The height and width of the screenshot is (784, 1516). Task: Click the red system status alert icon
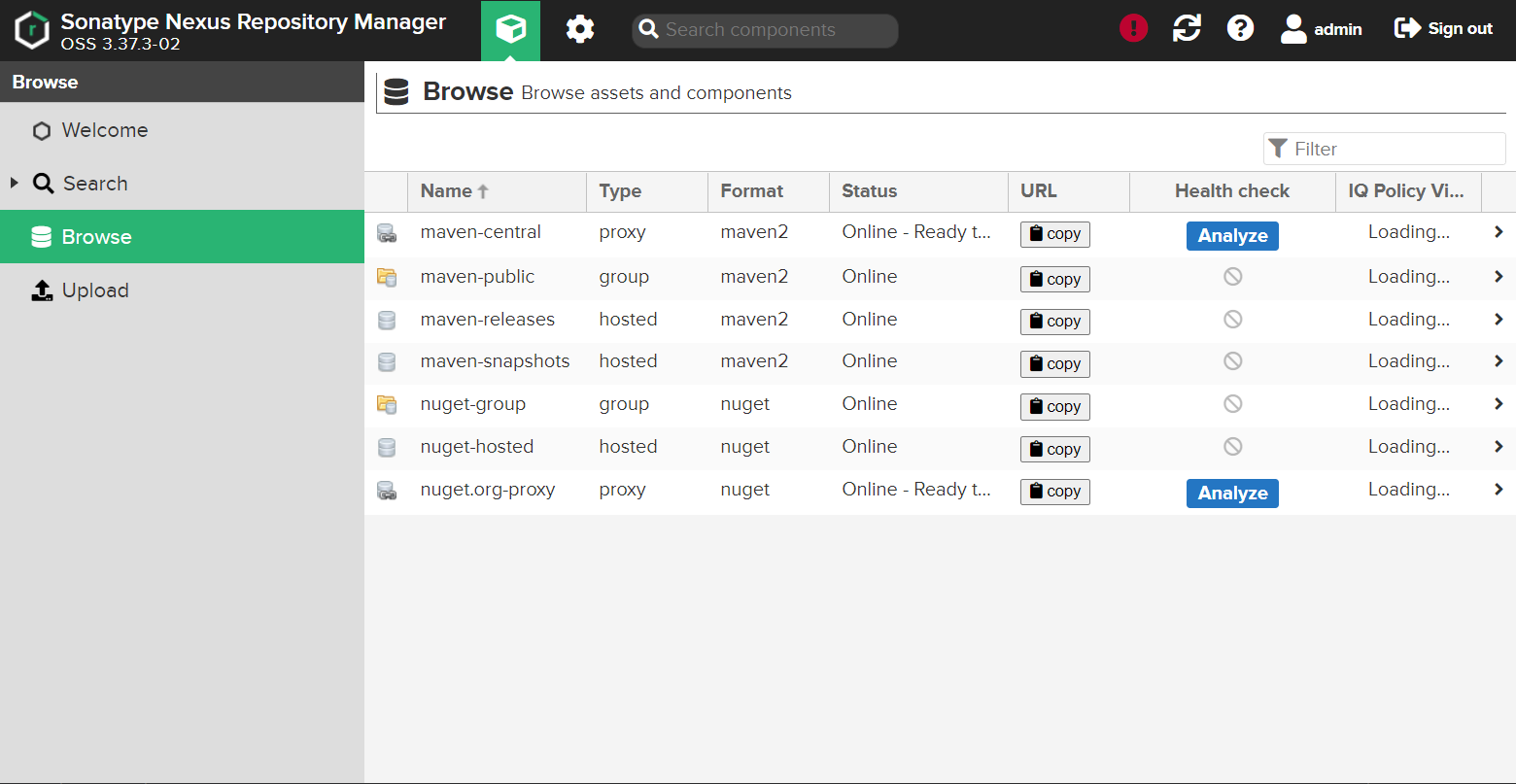point(1133,28)
